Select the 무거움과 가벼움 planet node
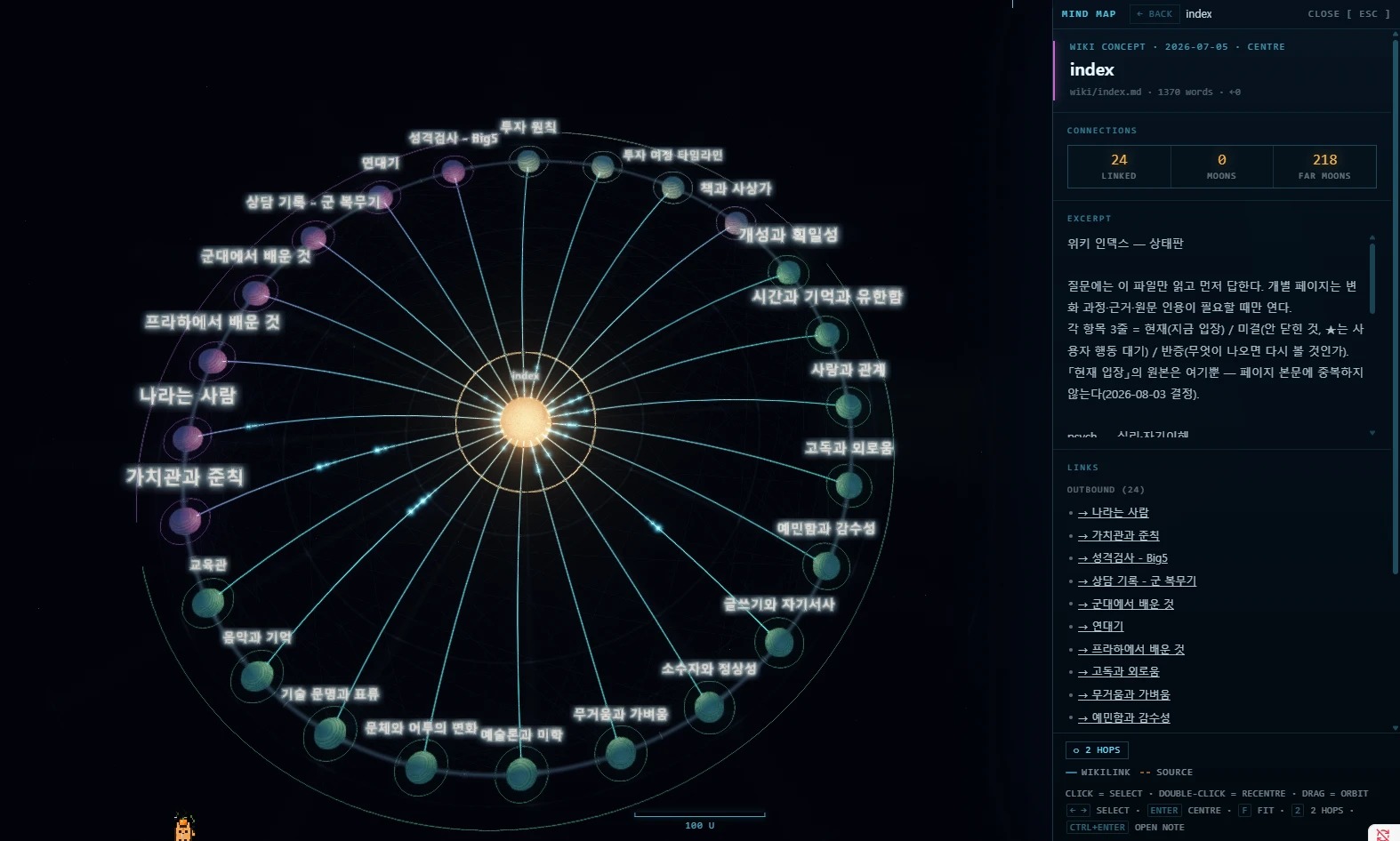 pos(621,752)
